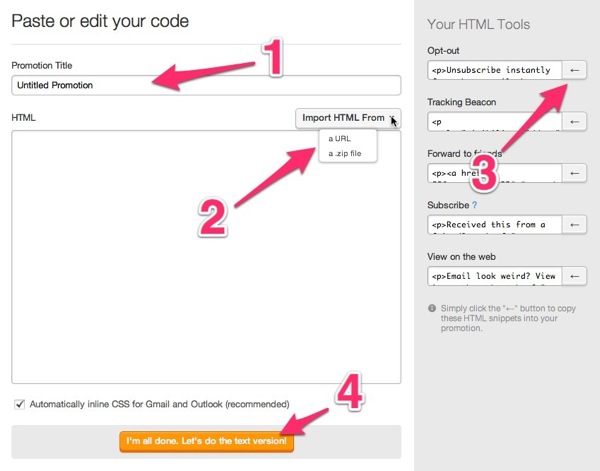
Task: Click the checkbox label about Gmail and Outlook
Action: [x=160, y=404]
